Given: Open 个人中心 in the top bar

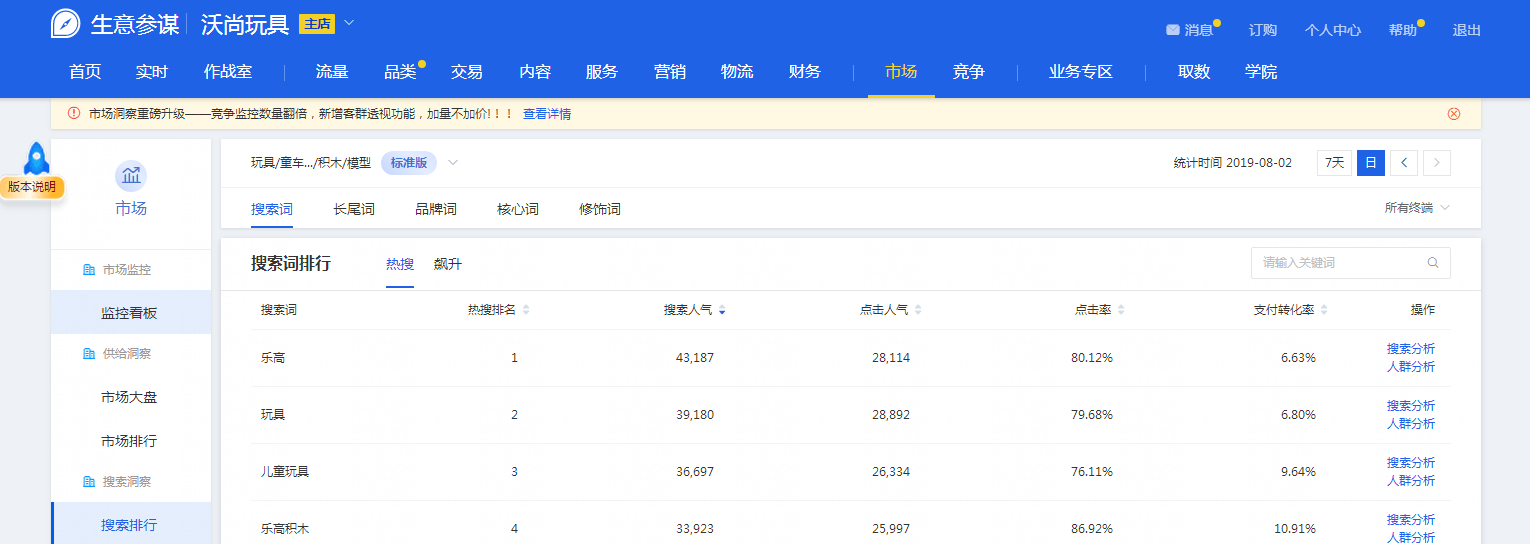Looking at the screenshot, I should point(1333,30).
